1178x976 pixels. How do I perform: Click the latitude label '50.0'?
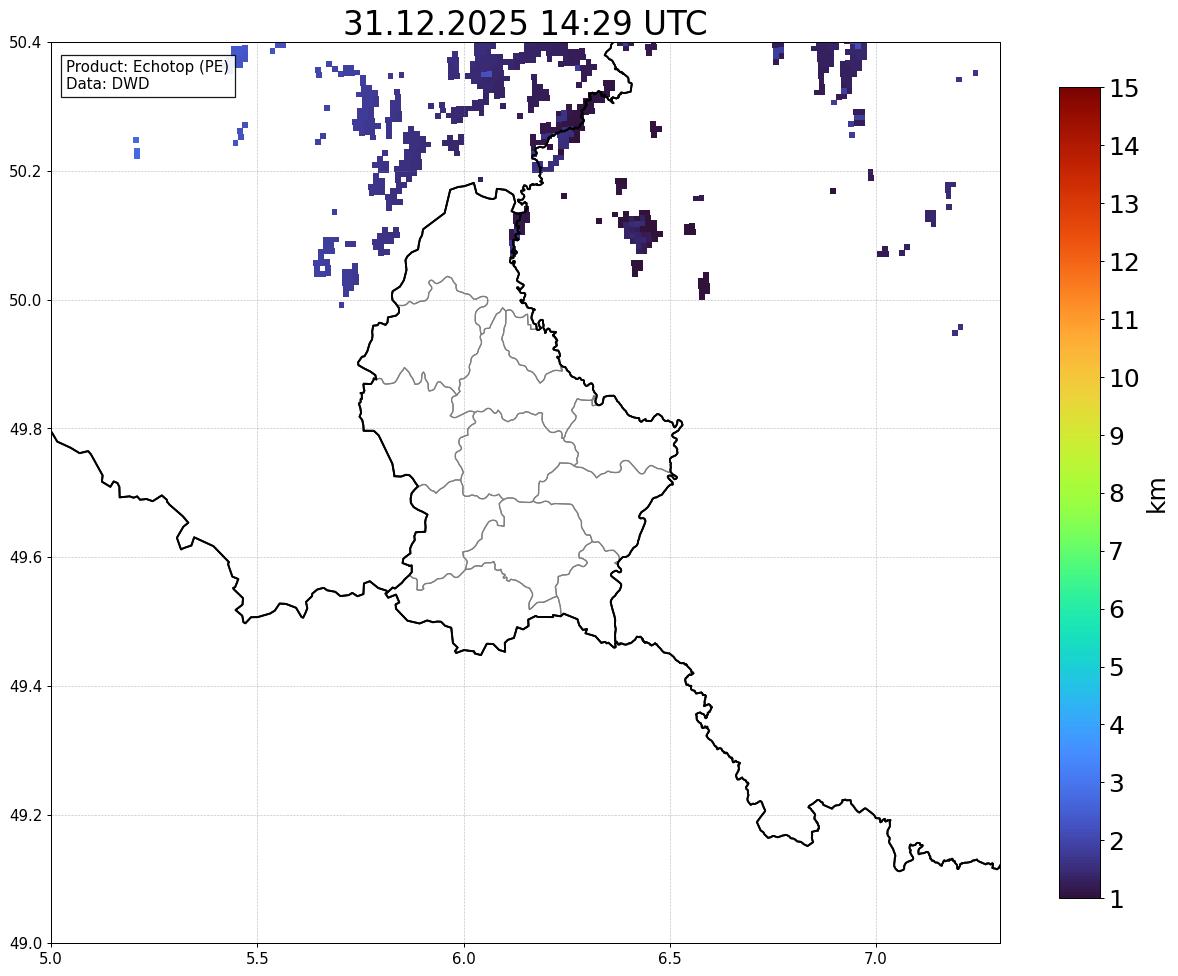[24, 301]
